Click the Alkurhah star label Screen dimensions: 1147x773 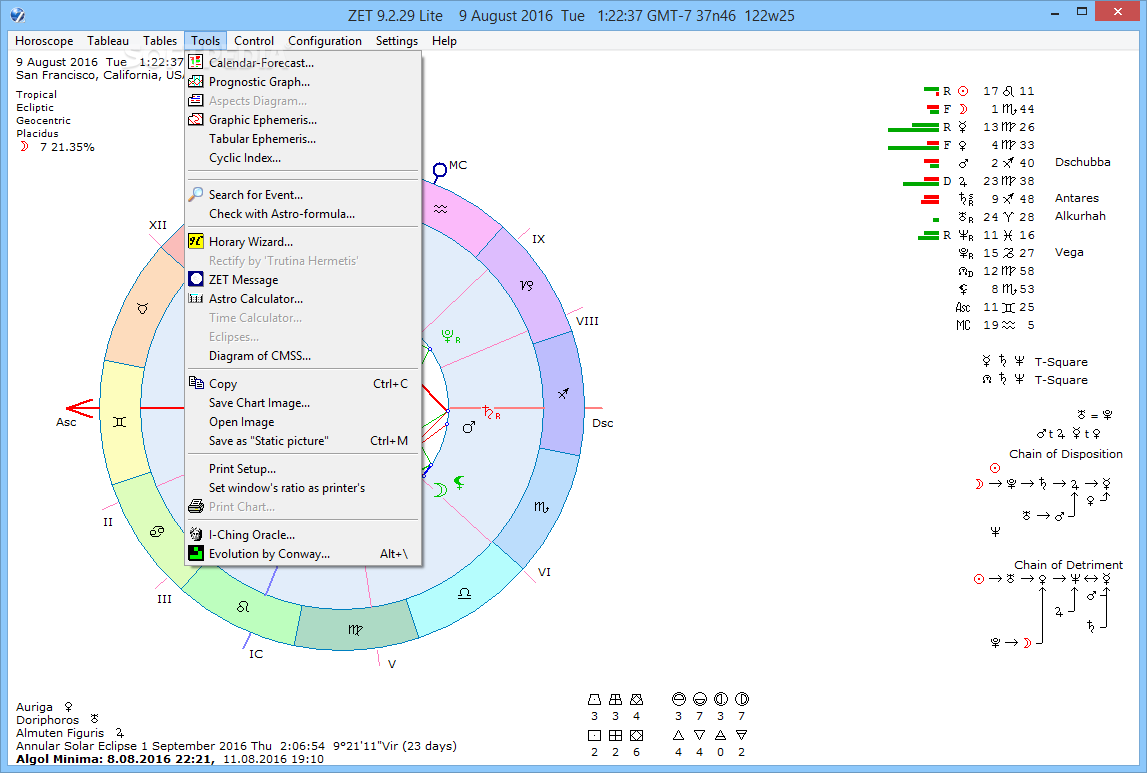(x=1080, y=216)
